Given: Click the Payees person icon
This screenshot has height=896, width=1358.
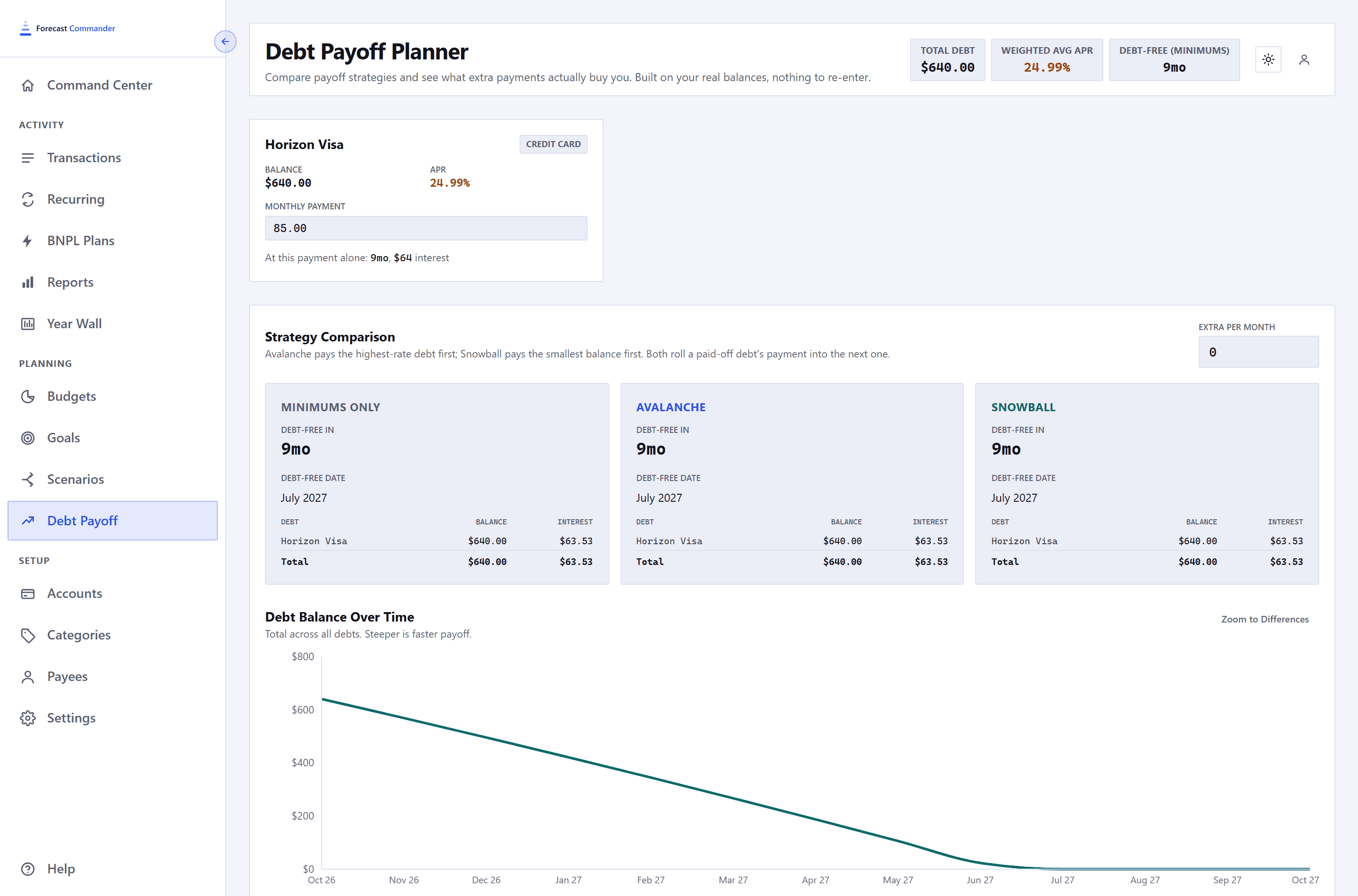Looking at the screenshot, I should pos(27,677).
